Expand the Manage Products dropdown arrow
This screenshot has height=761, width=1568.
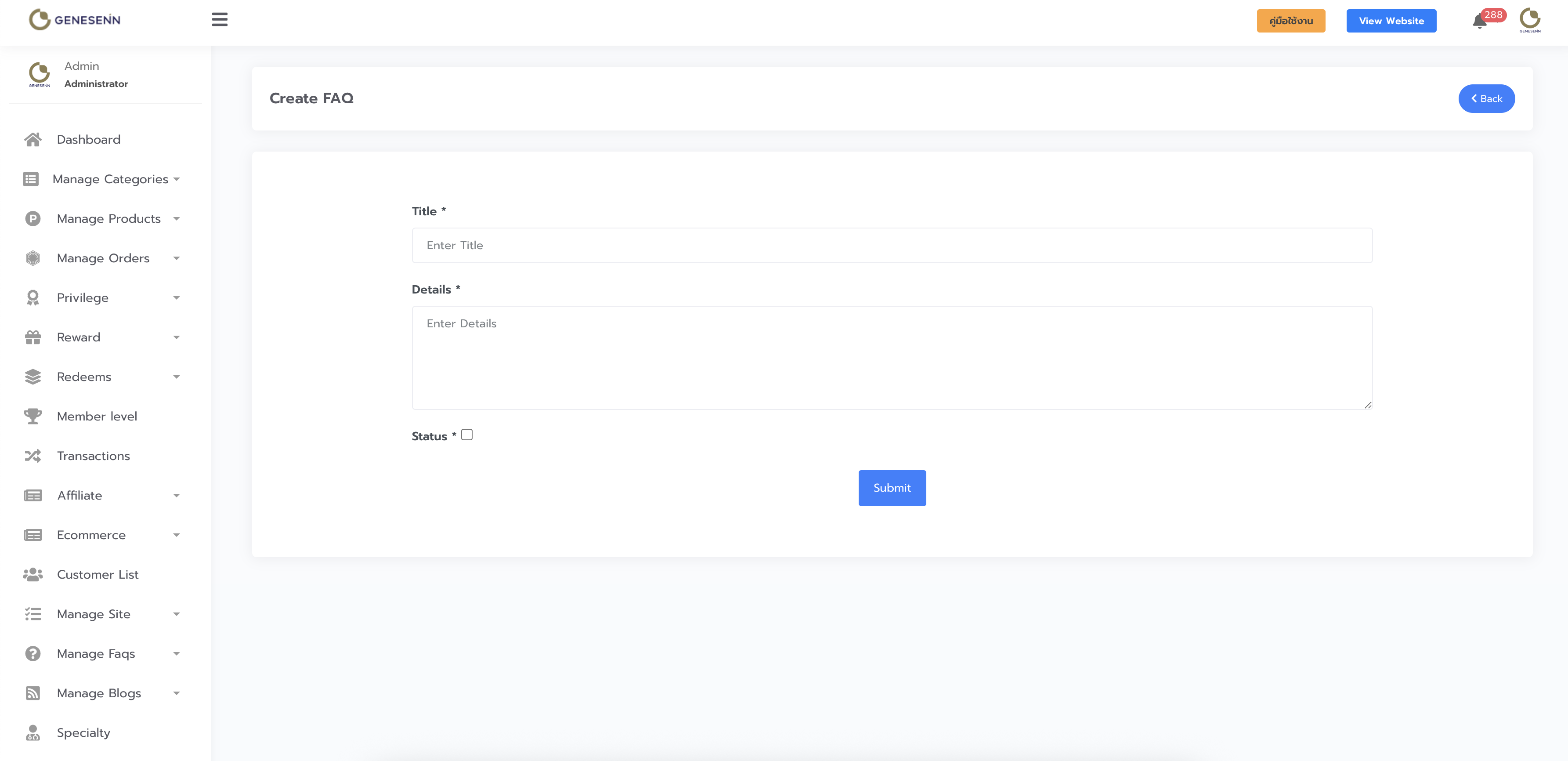[177, 219]
